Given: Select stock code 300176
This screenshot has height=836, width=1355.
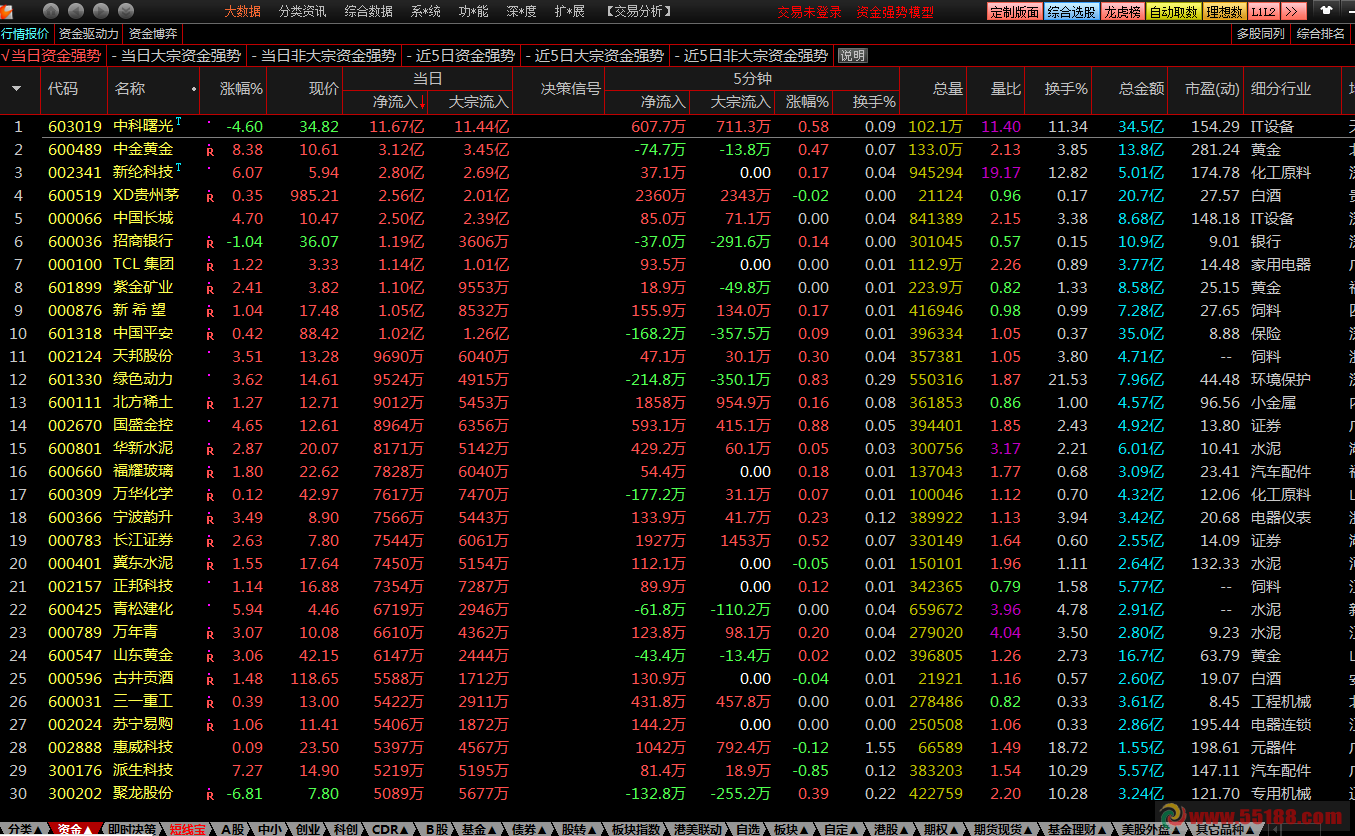Looking at the screenshot, I should pyautogui.click(x=75, y=771).
